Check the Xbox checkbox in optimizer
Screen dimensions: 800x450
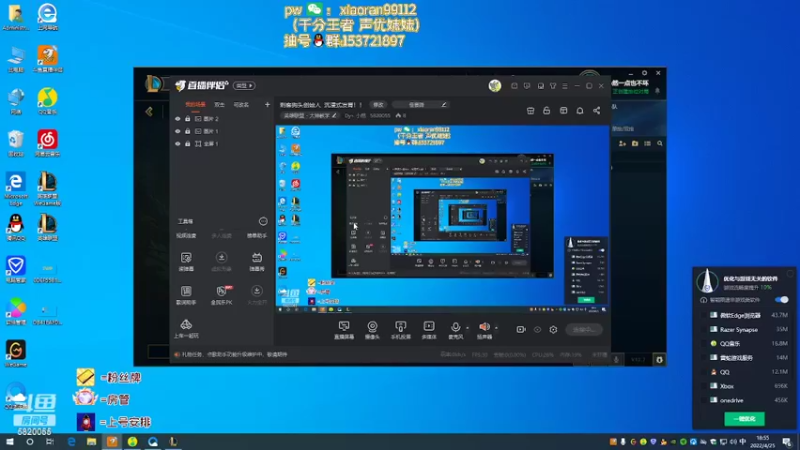click(704, 386)
